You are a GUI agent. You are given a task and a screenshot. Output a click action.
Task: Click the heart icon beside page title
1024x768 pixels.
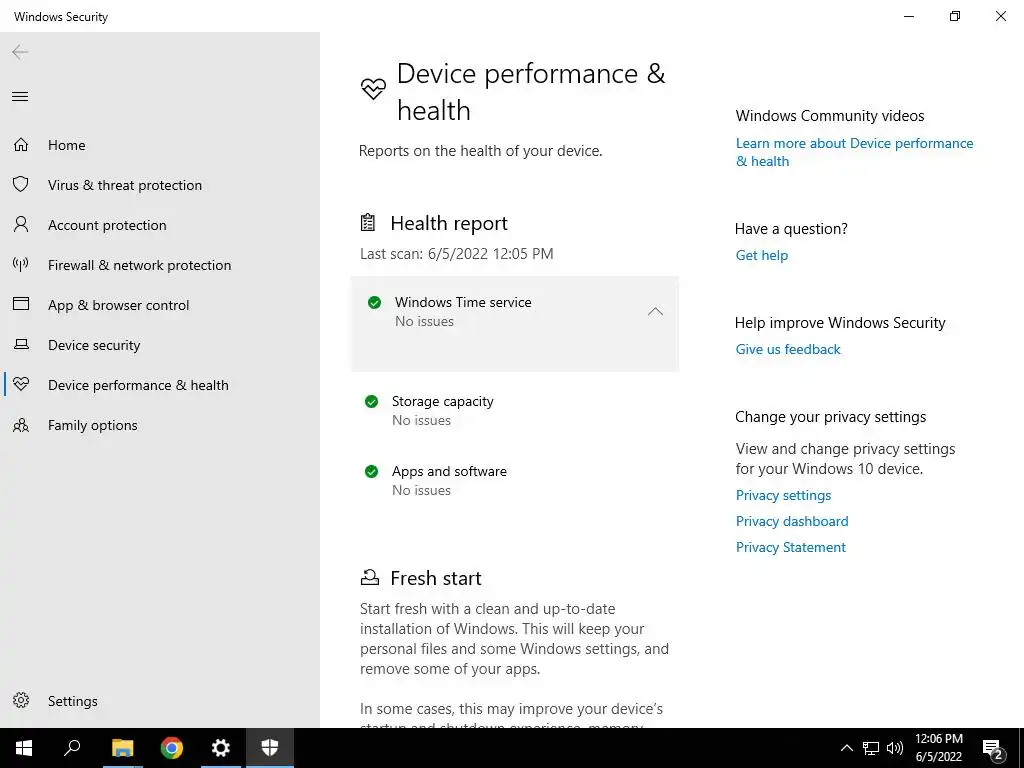click(374, 89)
